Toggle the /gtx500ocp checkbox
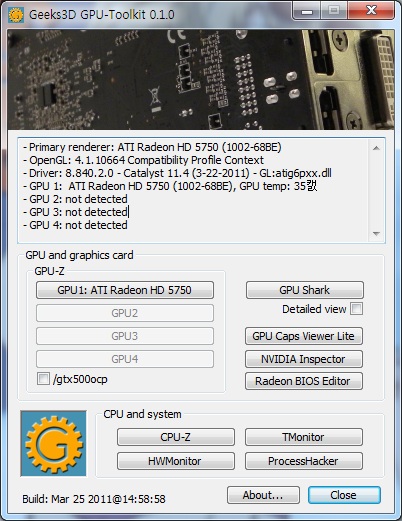 pyautogui.click(x=43, y=379)
